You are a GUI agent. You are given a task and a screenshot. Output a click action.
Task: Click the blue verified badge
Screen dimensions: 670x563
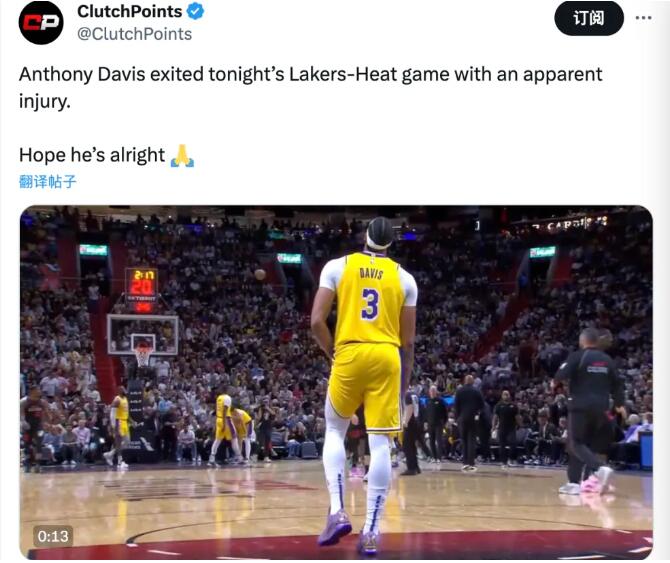tap(197, 12)
